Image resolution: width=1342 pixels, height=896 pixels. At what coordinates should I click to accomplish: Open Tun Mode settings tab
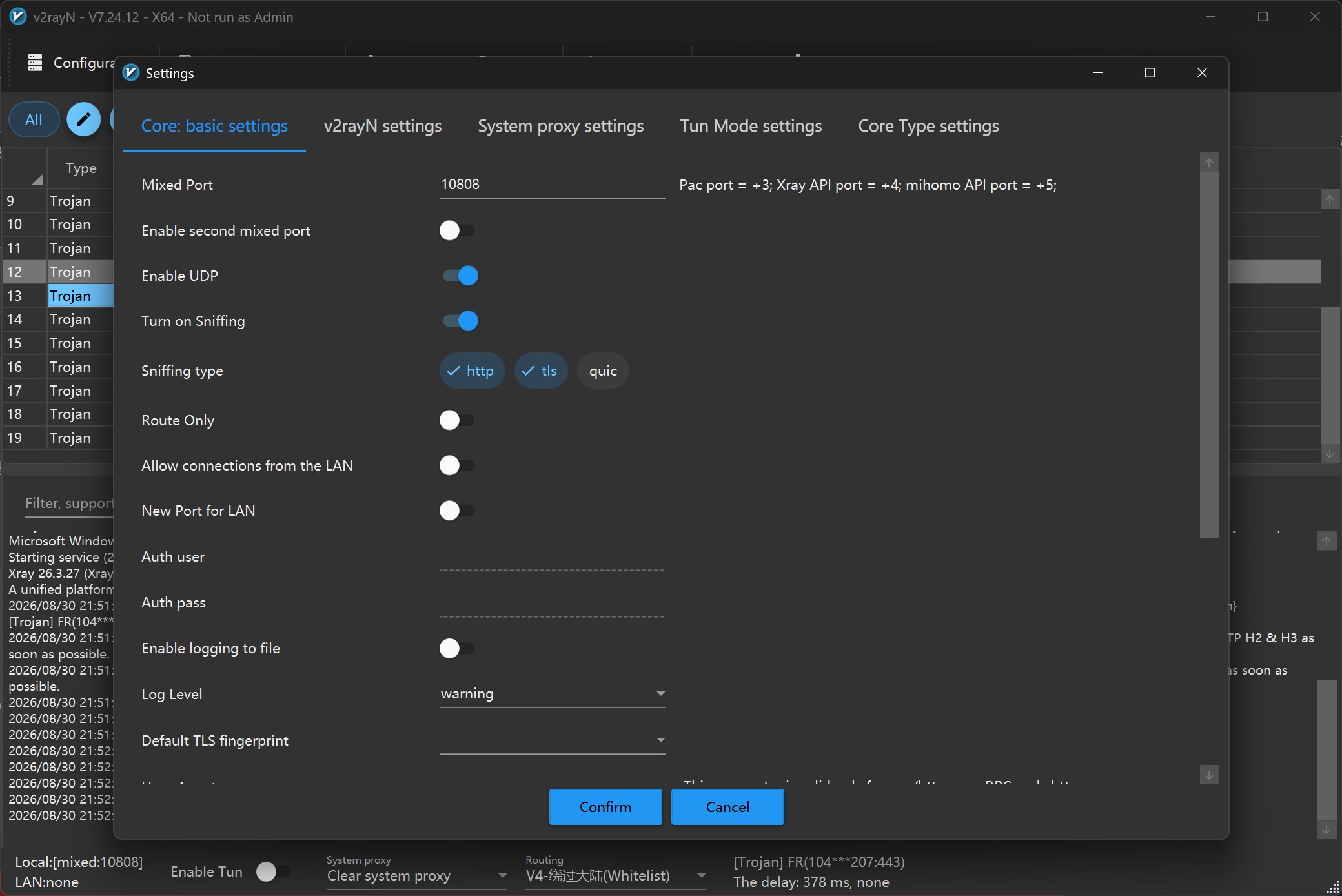[751, 126]
